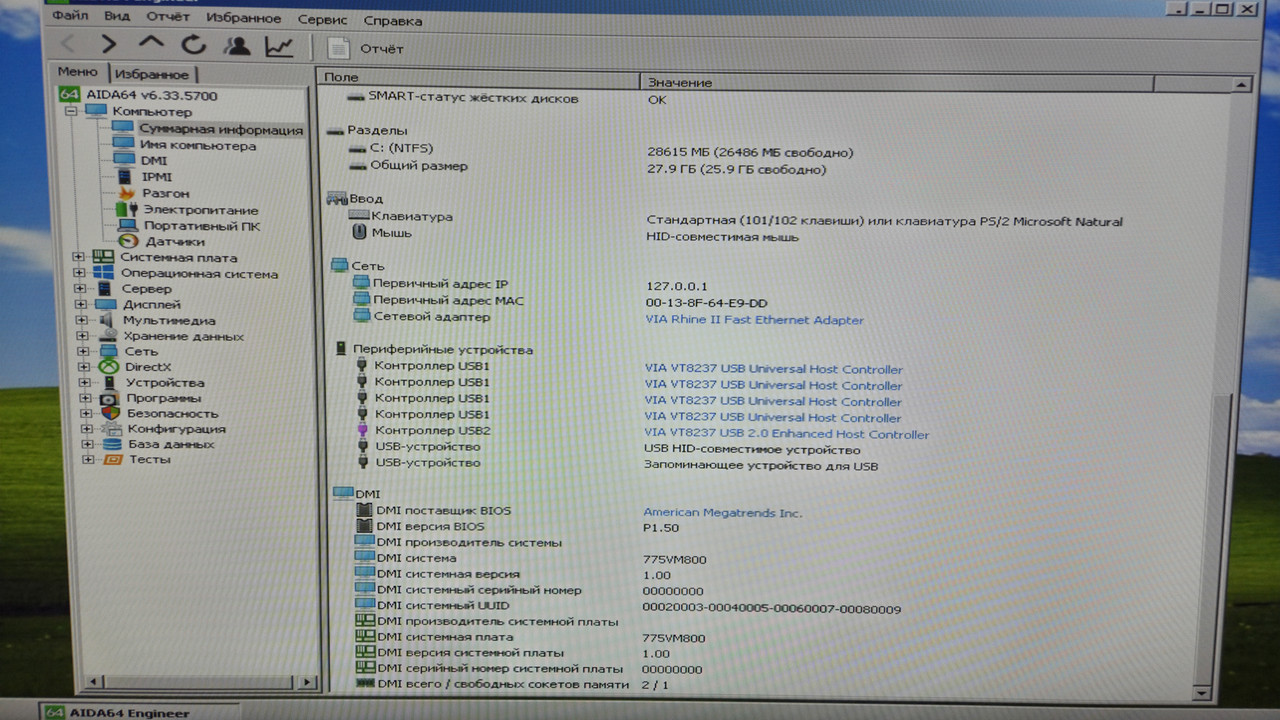Select the Клавиатура row keyboard icon

[359, 215]
